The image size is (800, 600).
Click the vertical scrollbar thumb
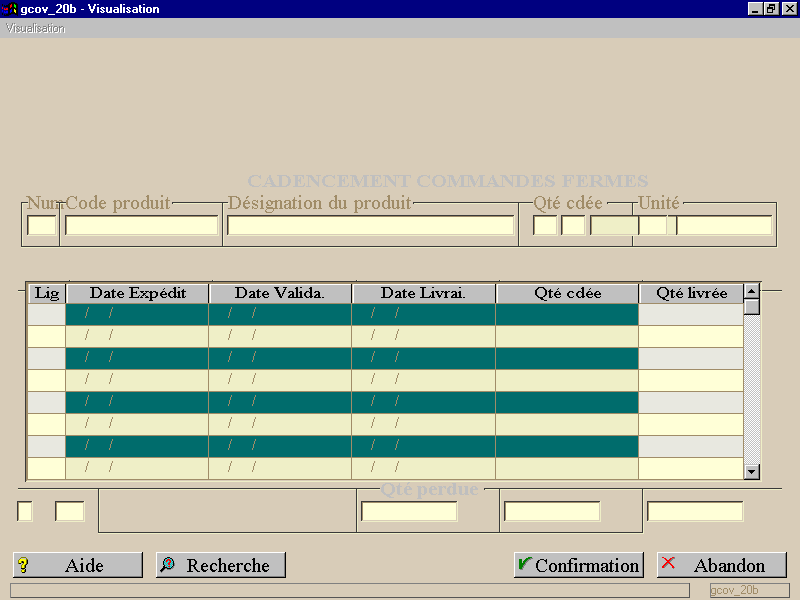[x=752, y=307]
